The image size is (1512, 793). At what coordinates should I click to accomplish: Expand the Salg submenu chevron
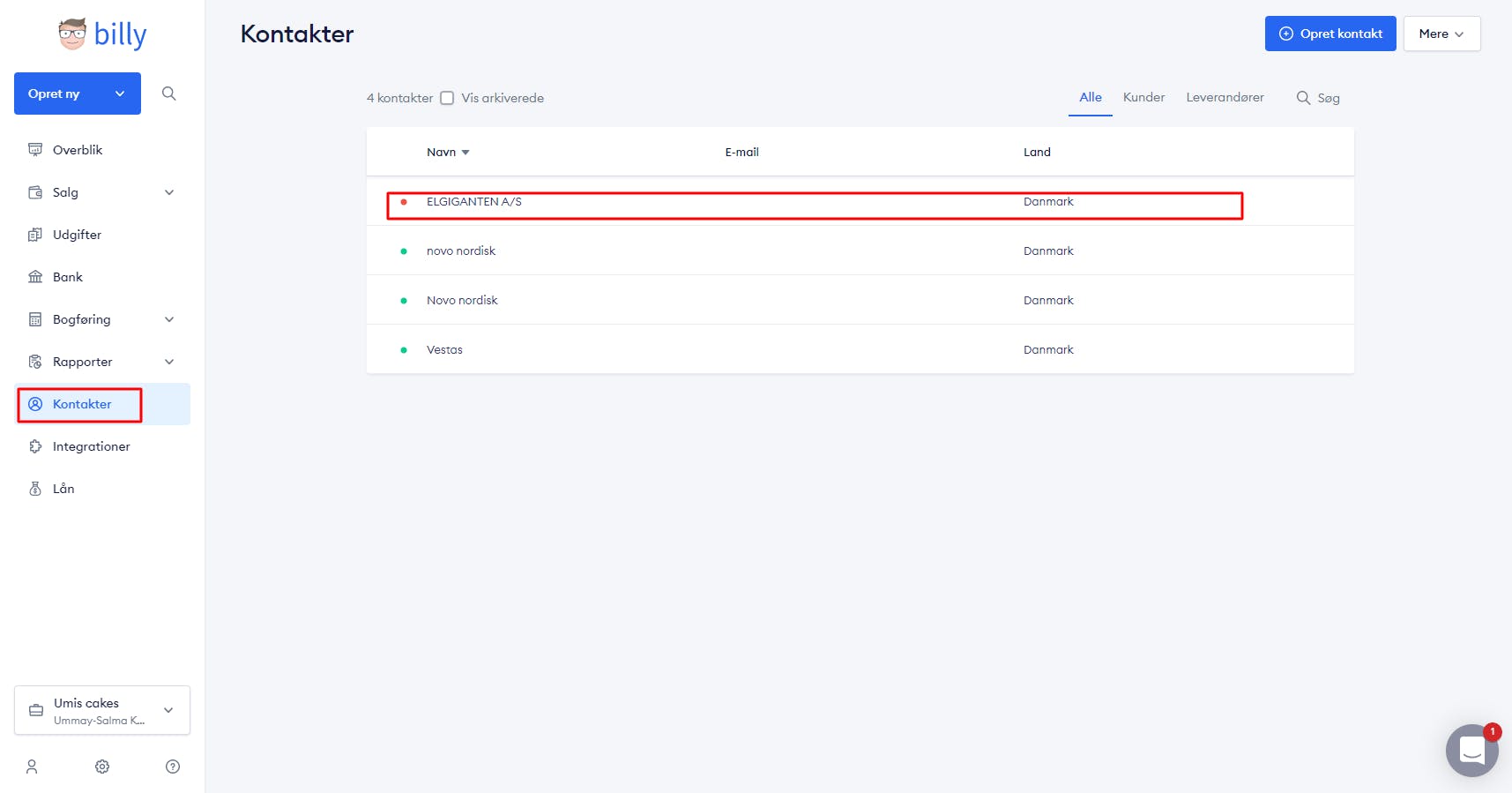169,192
